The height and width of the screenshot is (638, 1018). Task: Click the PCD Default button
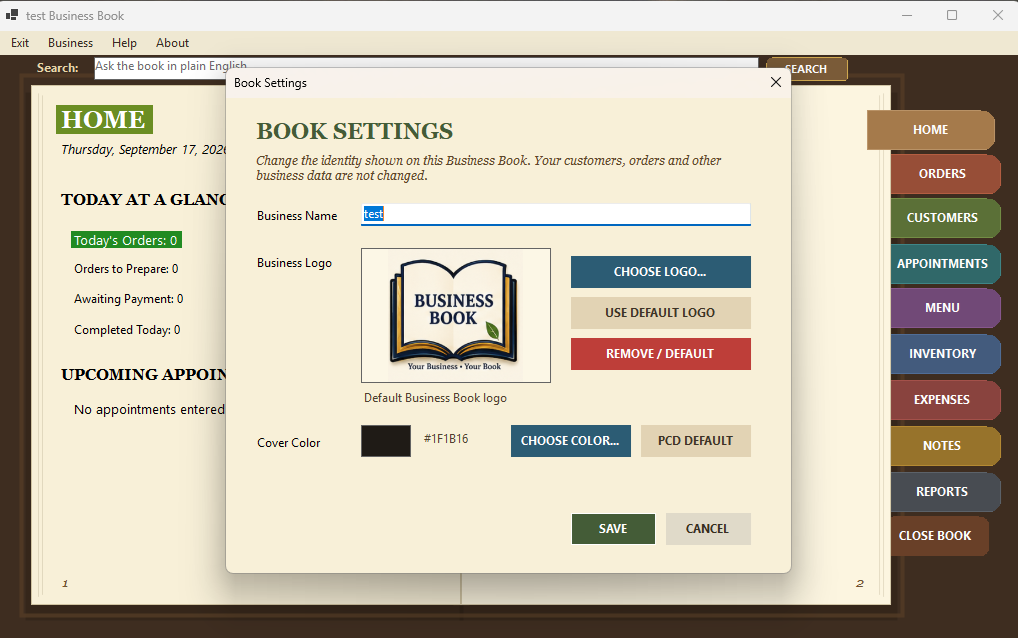695,441
